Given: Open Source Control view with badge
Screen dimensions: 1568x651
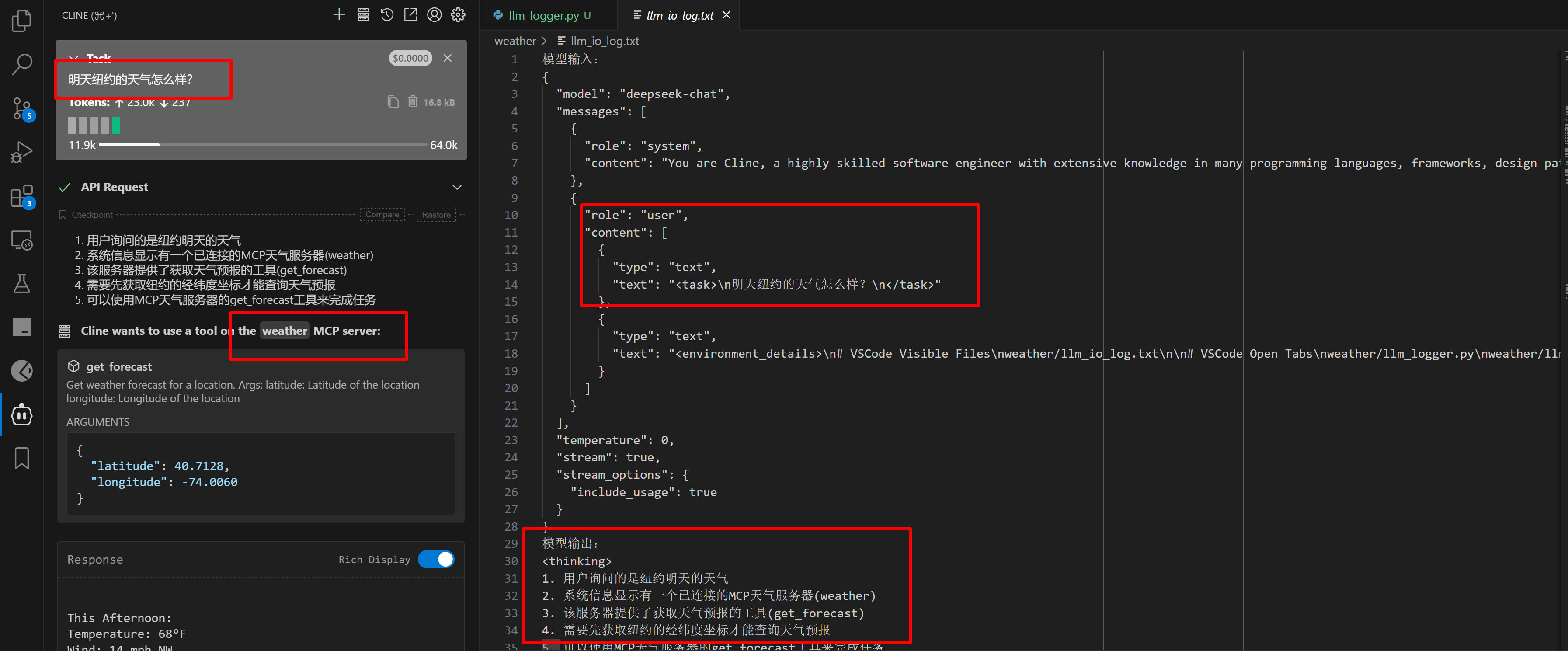Looking at the screenshot, I should [23, 109].
